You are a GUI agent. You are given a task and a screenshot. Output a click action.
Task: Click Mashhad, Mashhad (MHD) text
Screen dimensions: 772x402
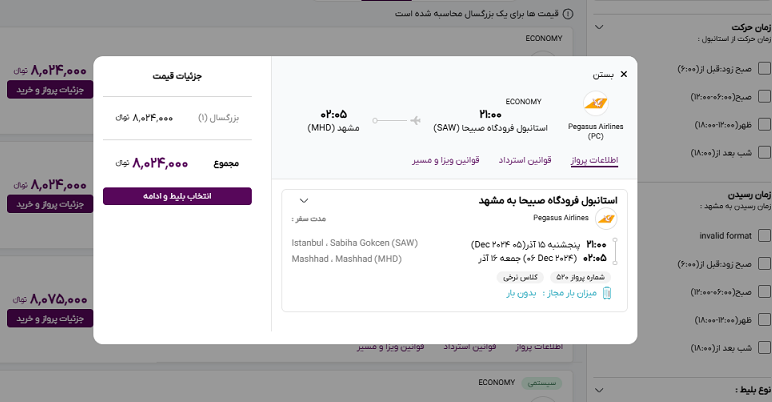[347, 259]
